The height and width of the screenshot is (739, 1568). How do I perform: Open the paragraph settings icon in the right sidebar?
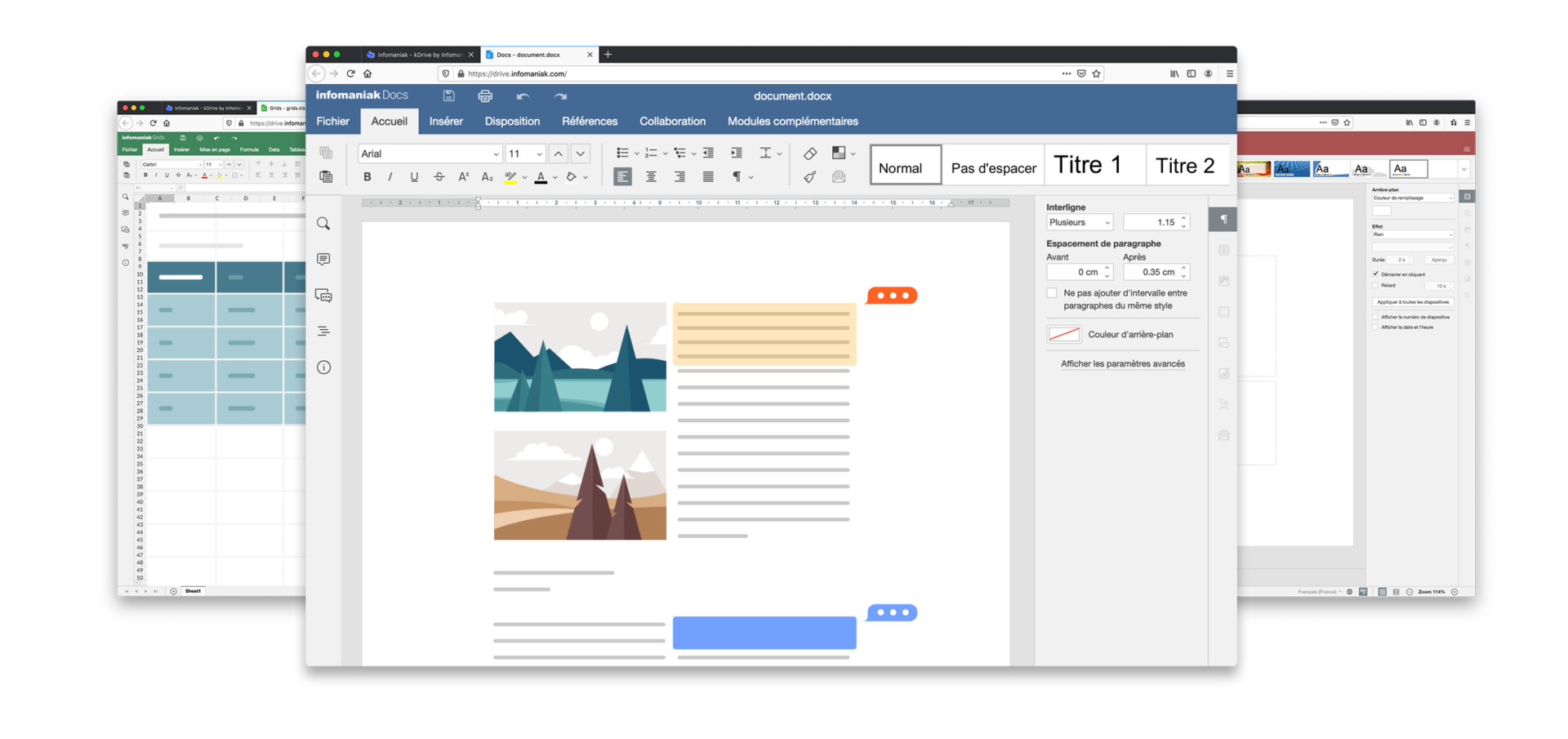pyautogui.click(x=1223, y=219)
